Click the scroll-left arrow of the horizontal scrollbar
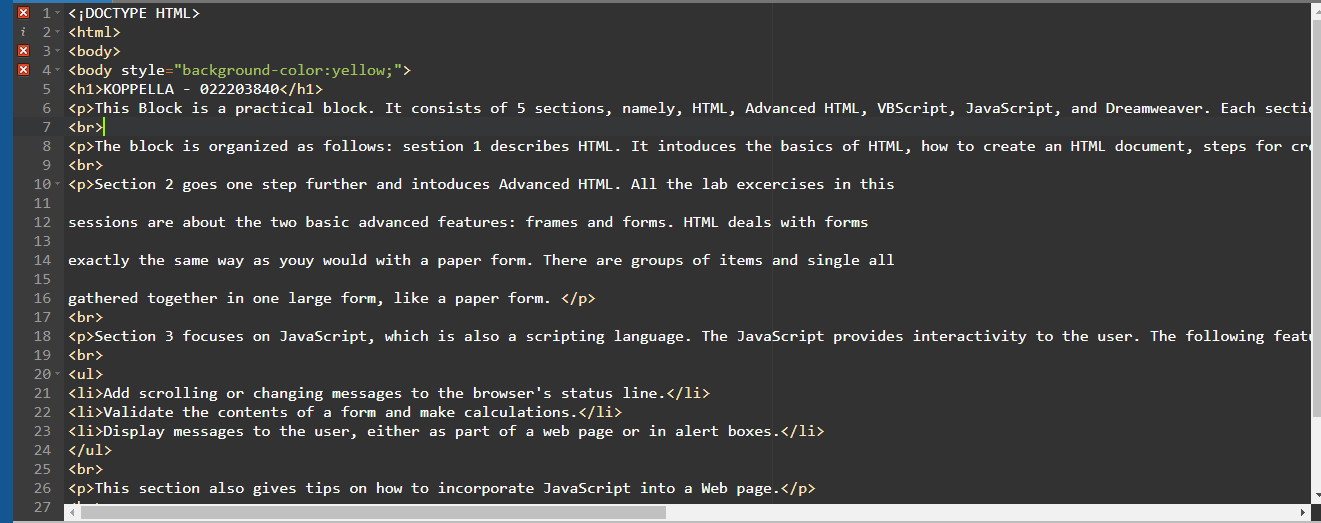The width and height of the screenshot is (1321, 523). click(x=71, y=512)
